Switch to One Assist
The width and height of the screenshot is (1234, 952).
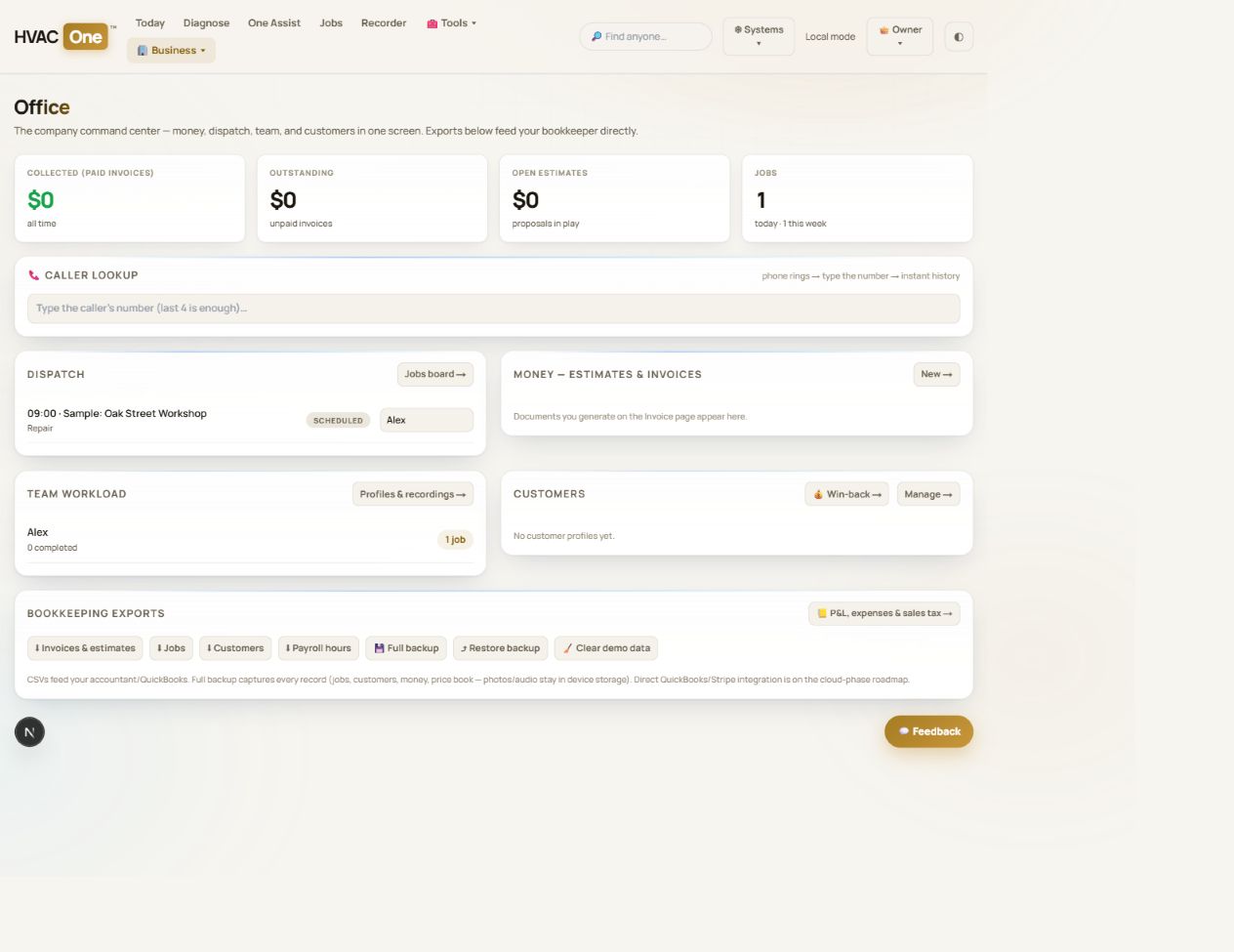pos(274,23)
